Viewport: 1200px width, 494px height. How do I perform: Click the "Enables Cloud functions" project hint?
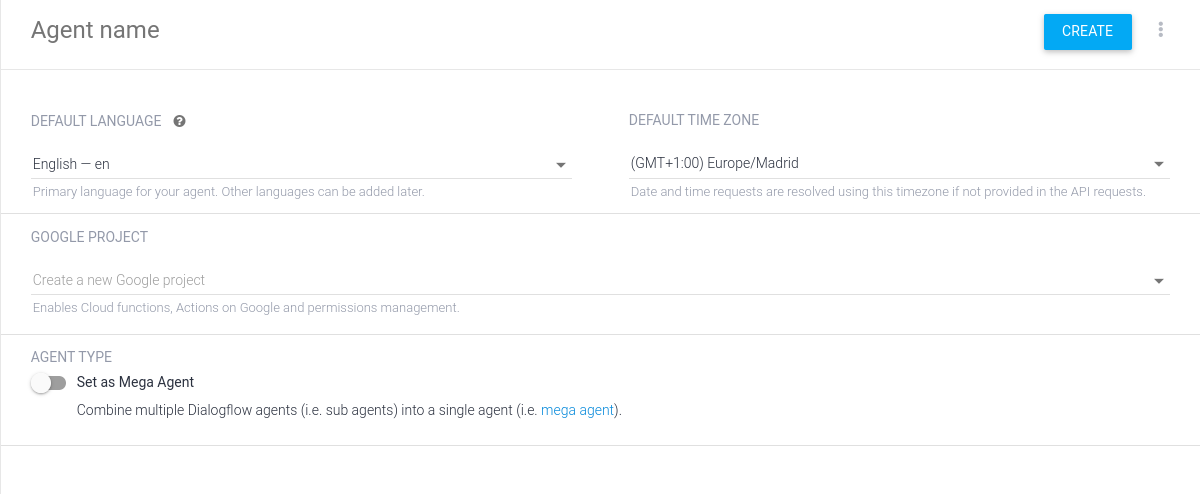click(246, 308)
